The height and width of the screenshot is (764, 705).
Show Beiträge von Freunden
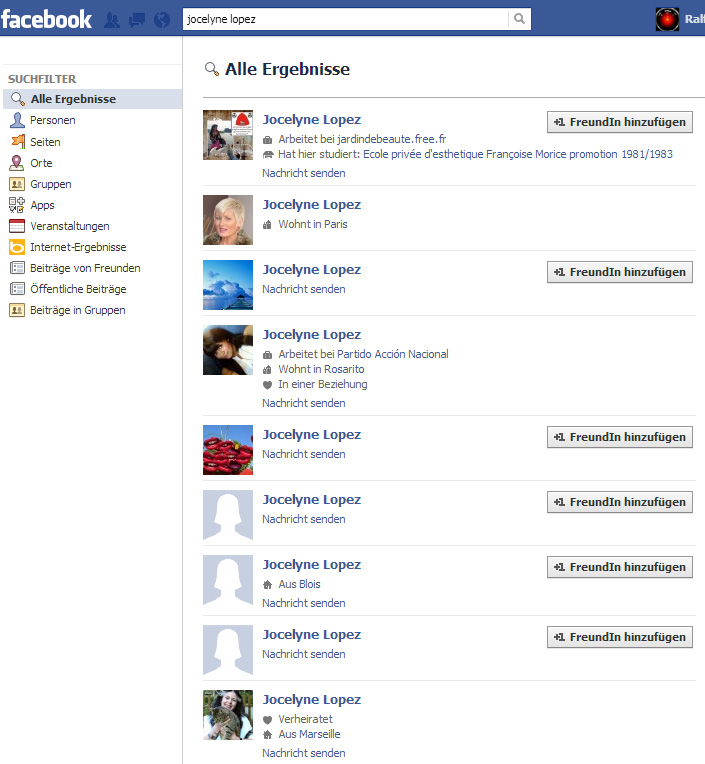click(x=85, y=268)
